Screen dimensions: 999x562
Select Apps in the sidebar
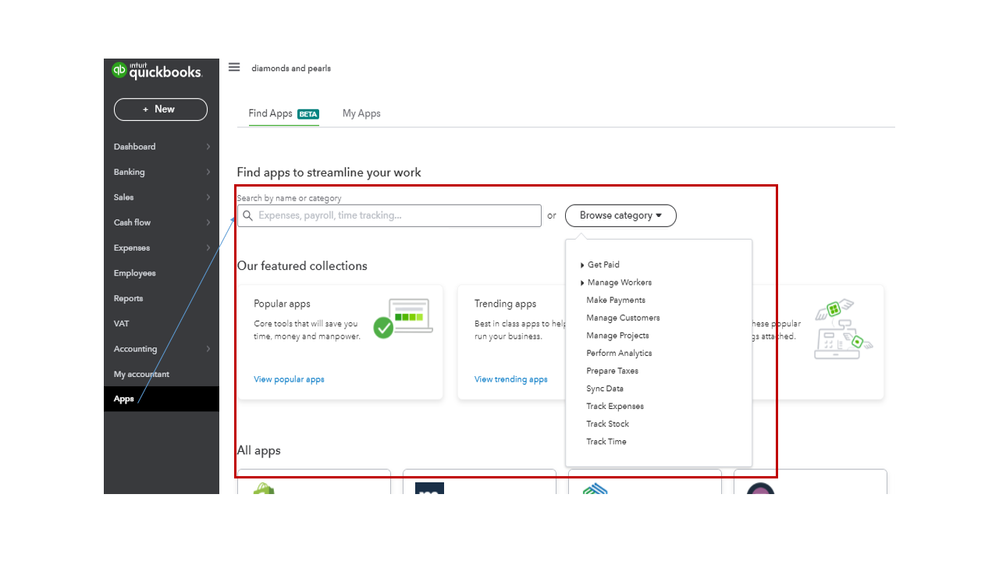point(161,399)
